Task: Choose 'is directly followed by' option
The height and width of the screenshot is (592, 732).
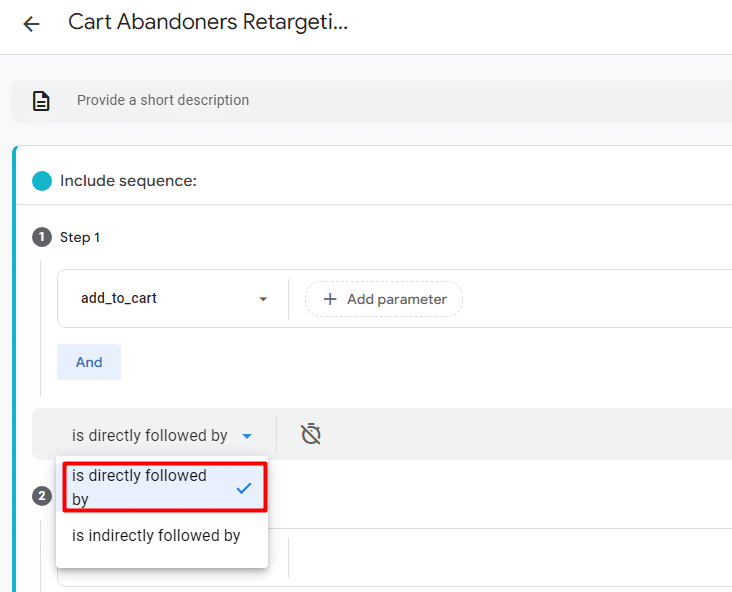Action: [x=150, y=487]
